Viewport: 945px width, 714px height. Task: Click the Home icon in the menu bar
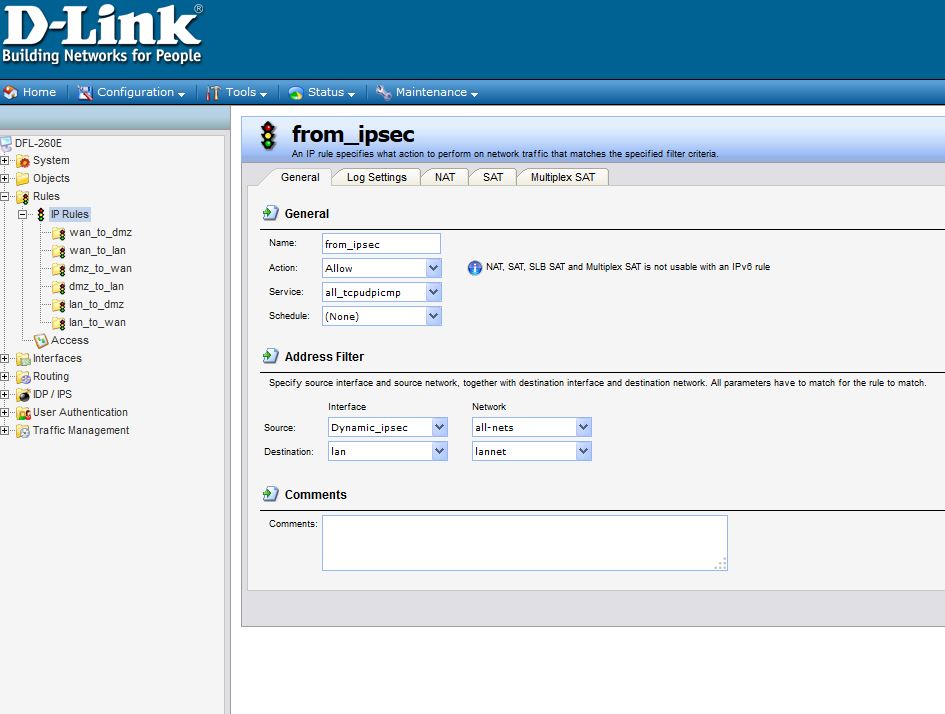(x=11, y=92)
